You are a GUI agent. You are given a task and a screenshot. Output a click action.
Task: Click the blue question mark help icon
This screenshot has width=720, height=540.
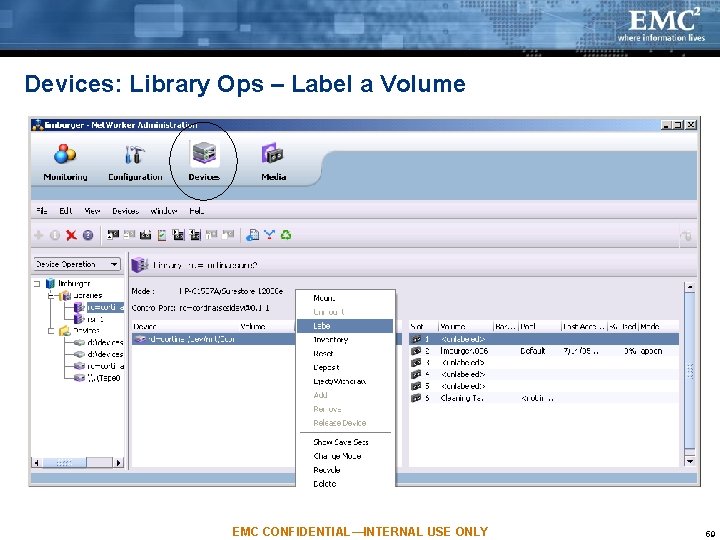click(x=88, y=235)
